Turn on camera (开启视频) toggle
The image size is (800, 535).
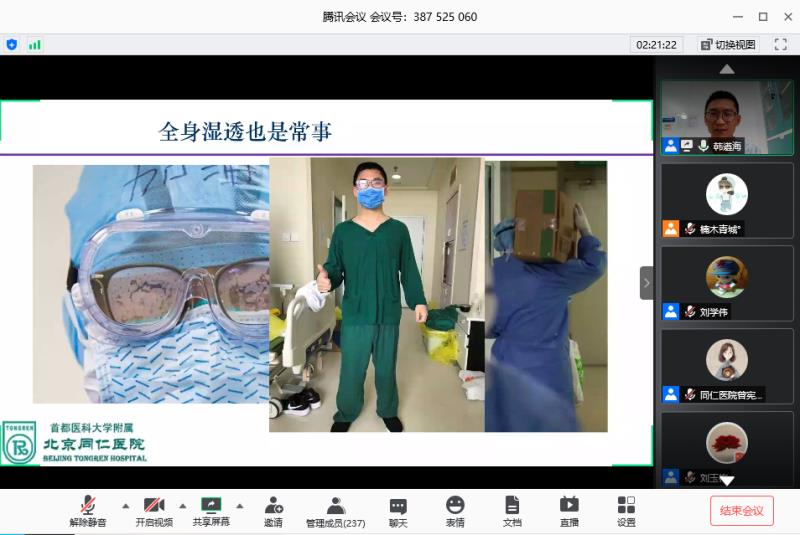pyautogui.click(x=154, y=510)
